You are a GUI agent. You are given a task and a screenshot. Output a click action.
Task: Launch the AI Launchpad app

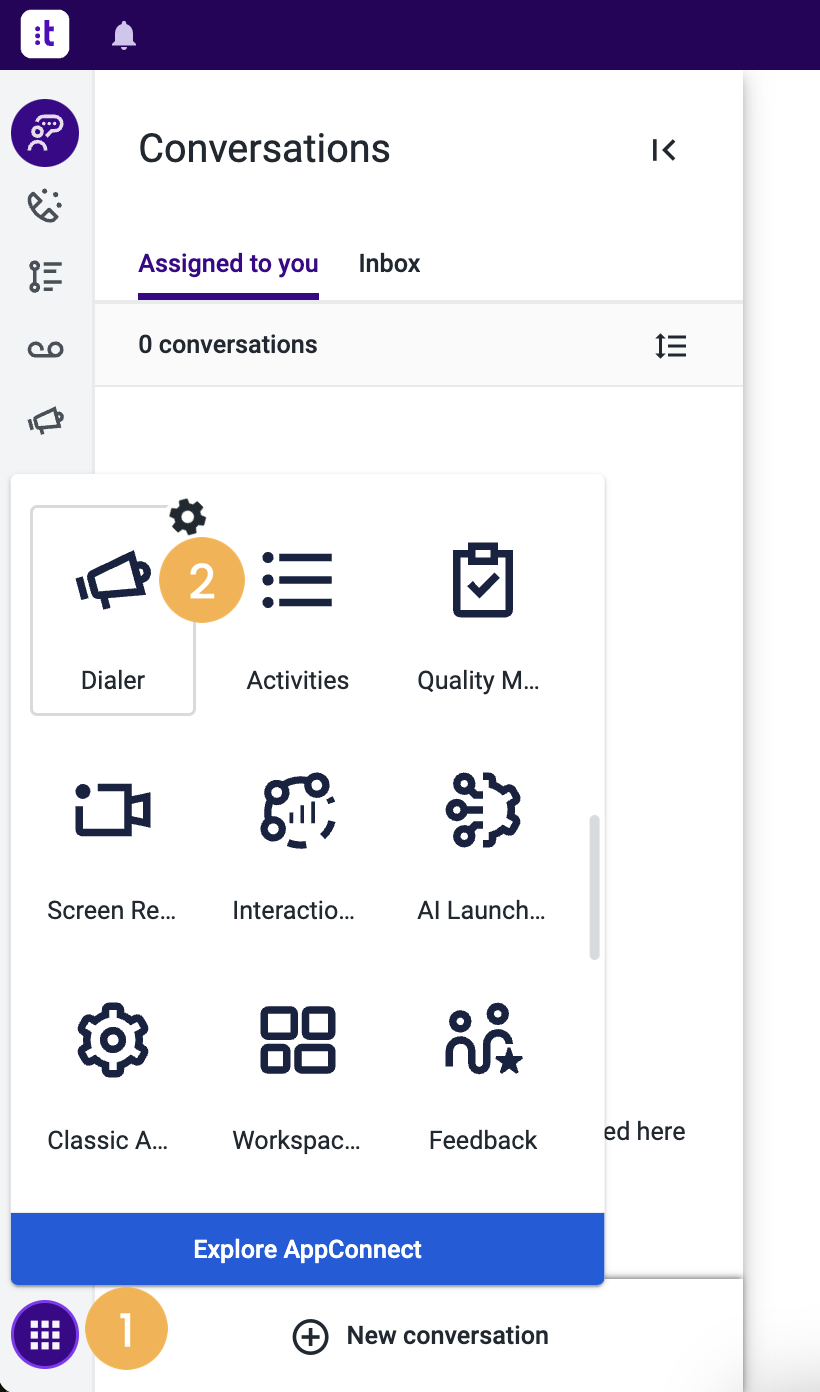[x=482, y=840]
